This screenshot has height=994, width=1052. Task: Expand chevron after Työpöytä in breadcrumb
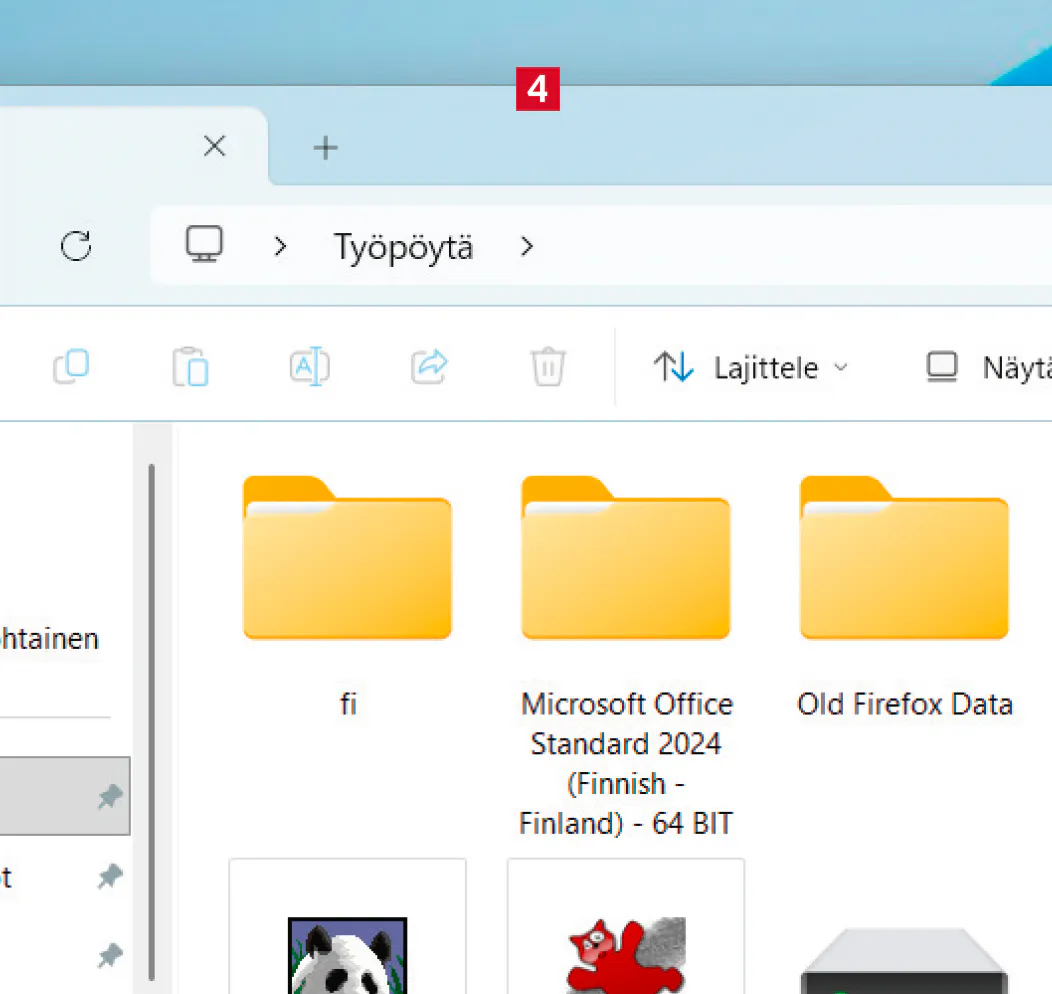pyautogui.click(x=527, y=246)
